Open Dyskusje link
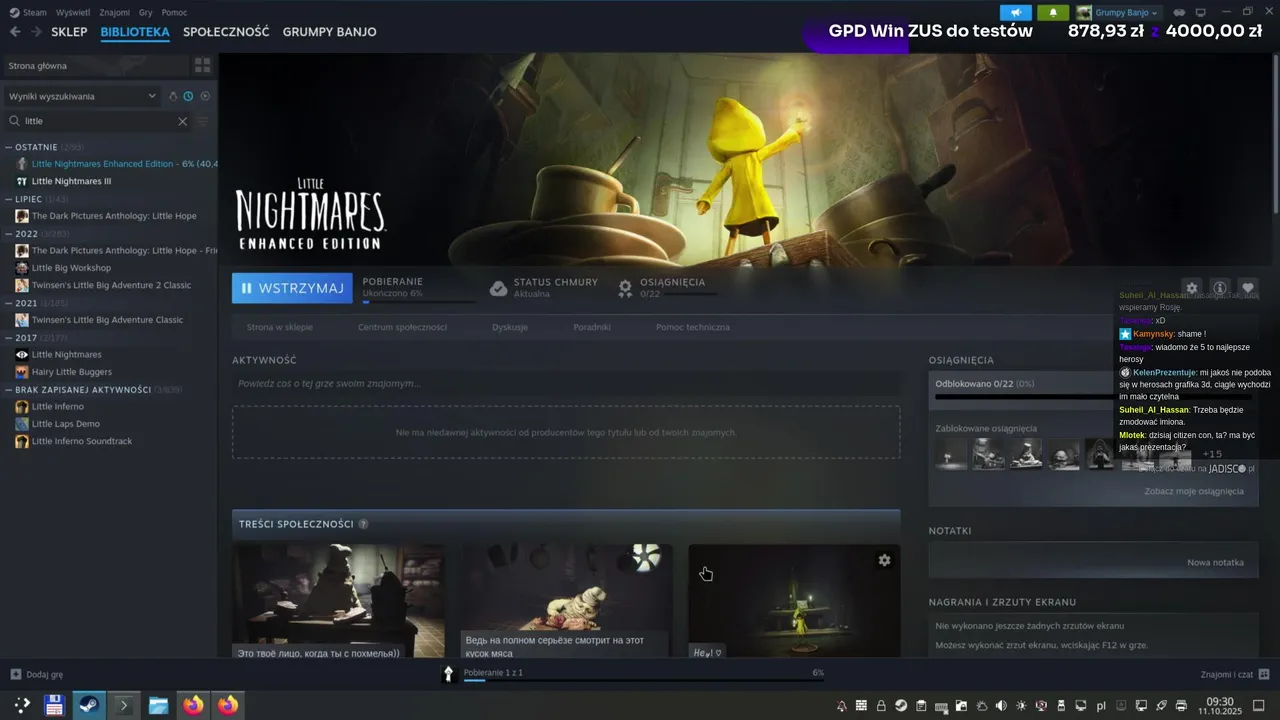The width and height of the screenshot is (1280, 720). click(510, 327)
